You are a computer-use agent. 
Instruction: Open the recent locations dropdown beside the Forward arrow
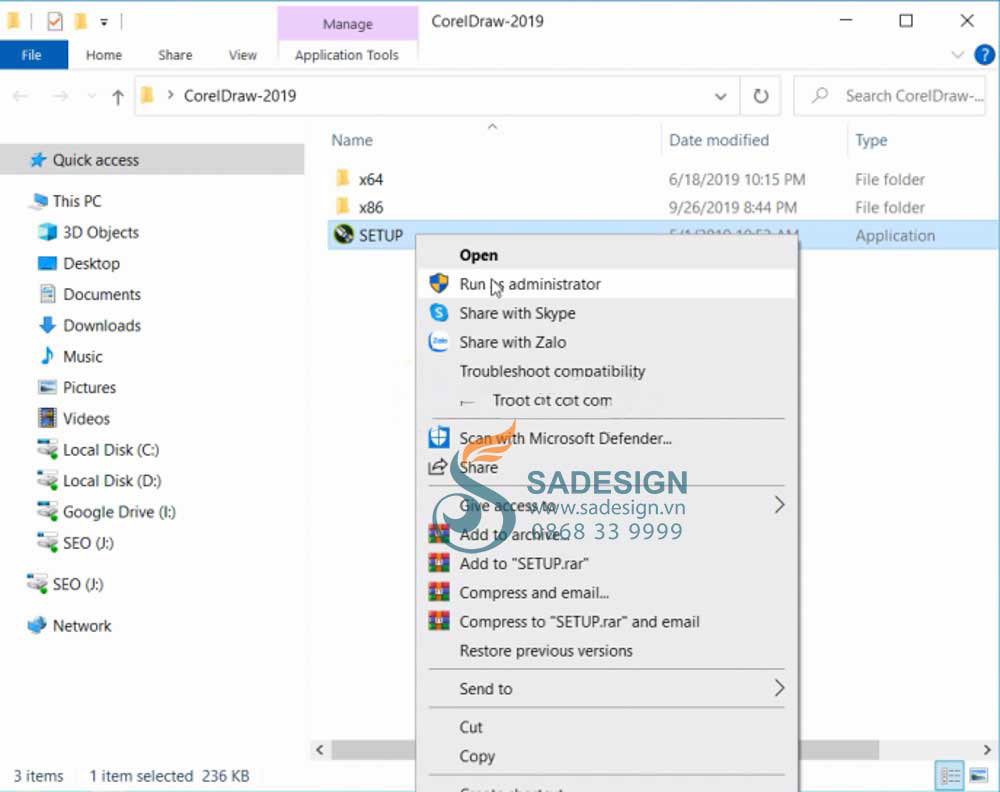click(x=91, y=96)
